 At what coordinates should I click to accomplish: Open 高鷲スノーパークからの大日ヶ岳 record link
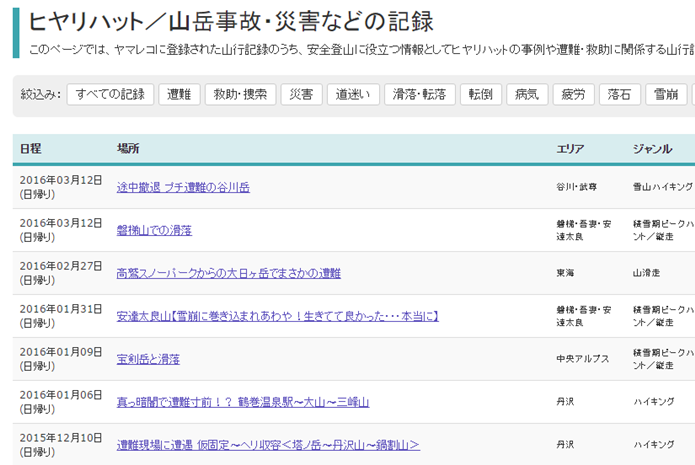[x=228, y=273]
